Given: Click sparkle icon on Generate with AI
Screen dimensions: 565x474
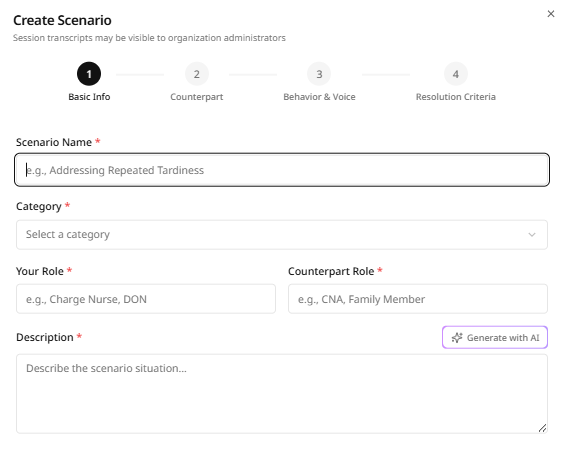Looking at the screenshot, I should pos(457,338).
